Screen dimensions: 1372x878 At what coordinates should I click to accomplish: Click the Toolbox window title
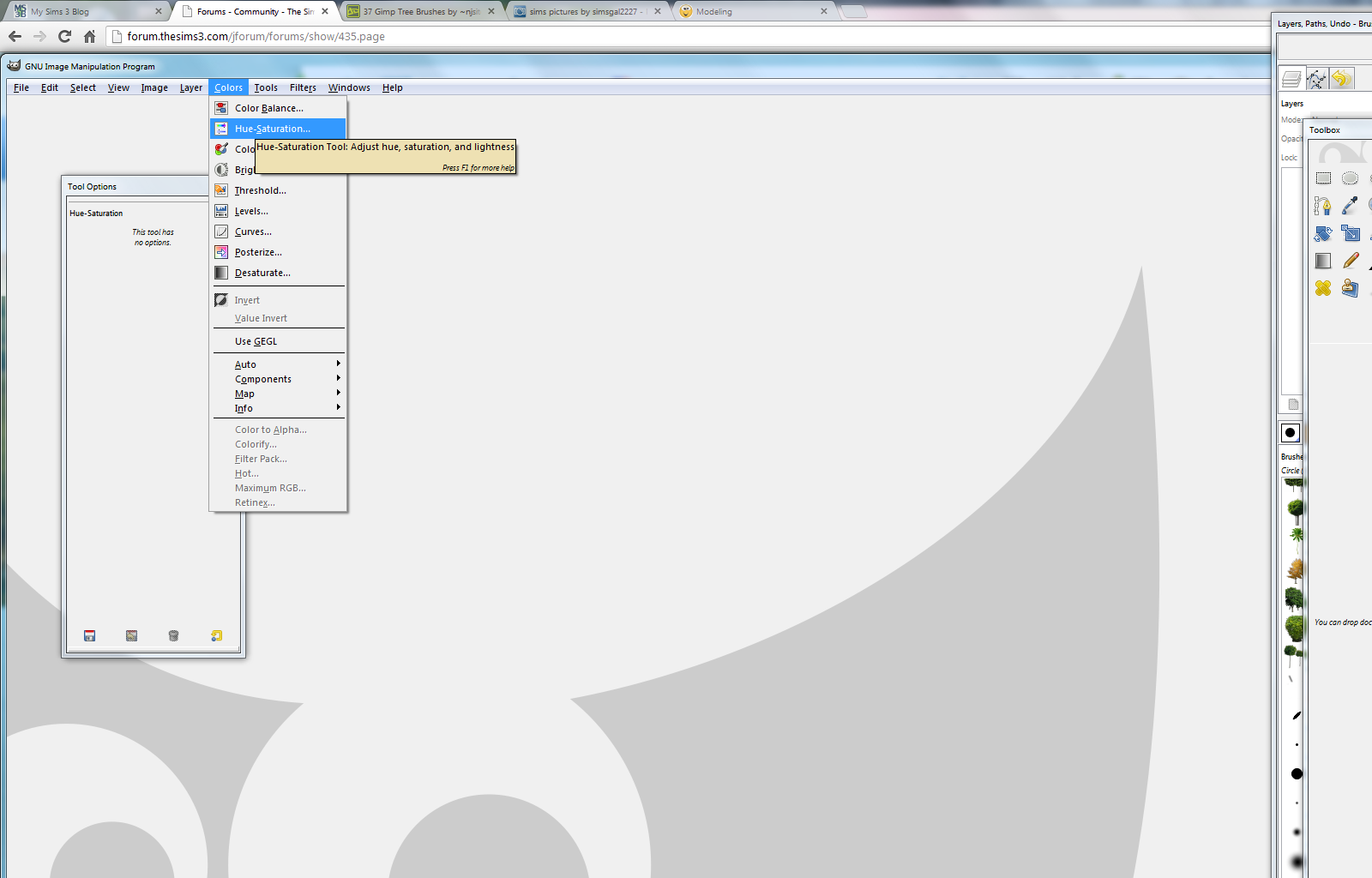coord(1324,129)
